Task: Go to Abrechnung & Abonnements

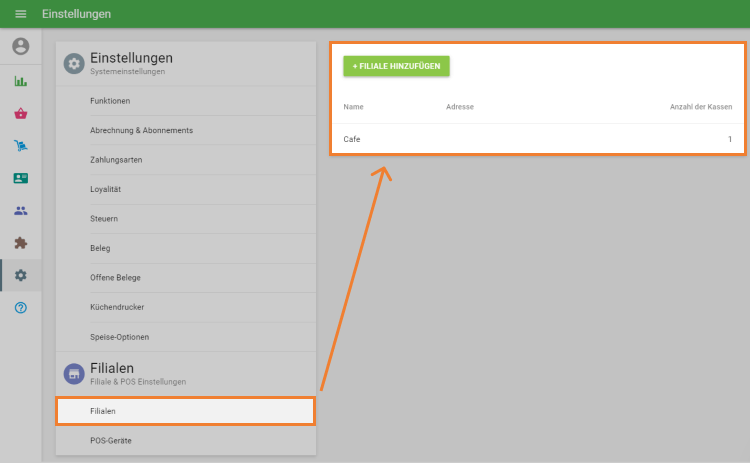Action: (141, 130)
